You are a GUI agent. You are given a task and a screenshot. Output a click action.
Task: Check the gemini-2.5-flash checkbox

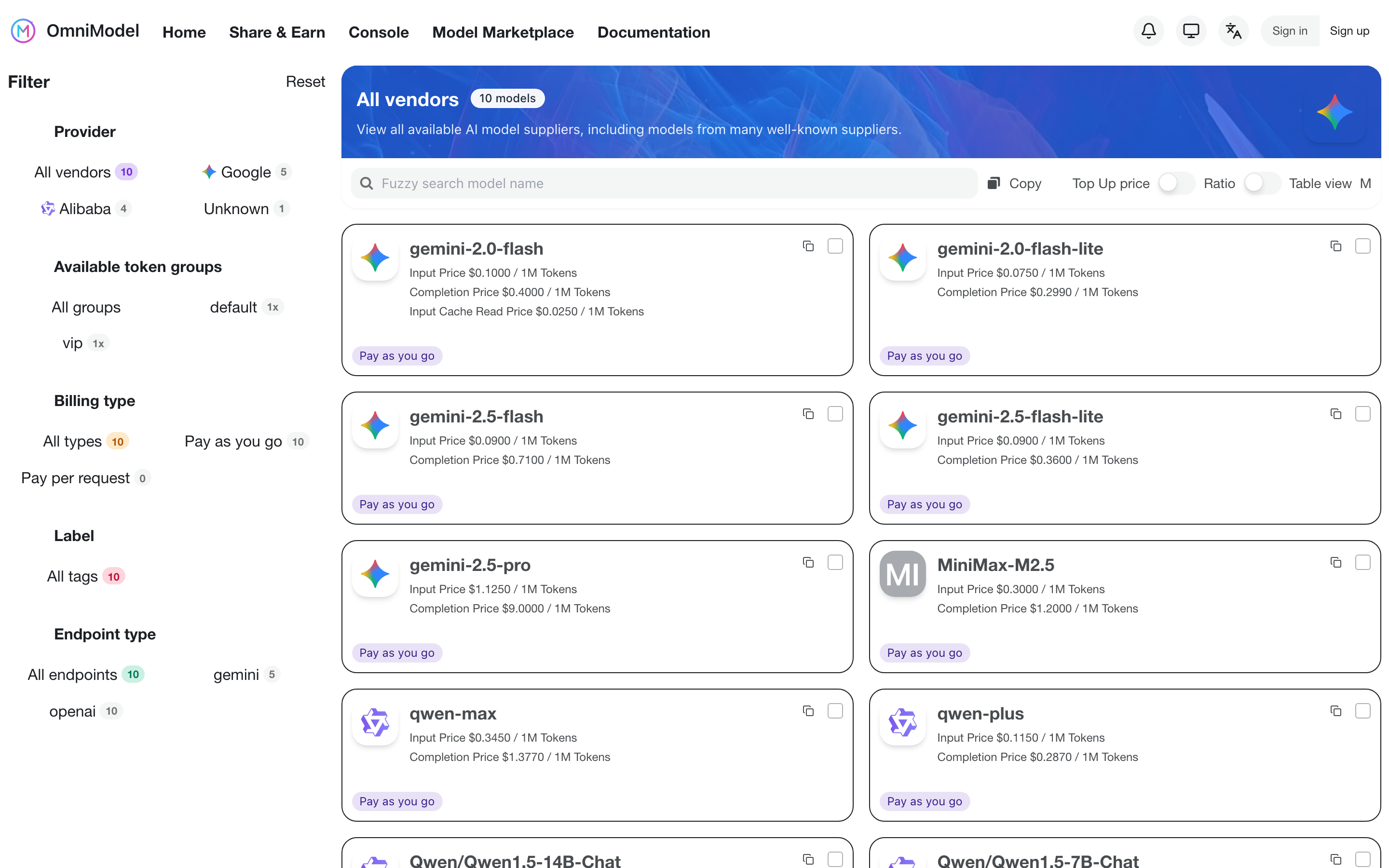coord(835,414)
